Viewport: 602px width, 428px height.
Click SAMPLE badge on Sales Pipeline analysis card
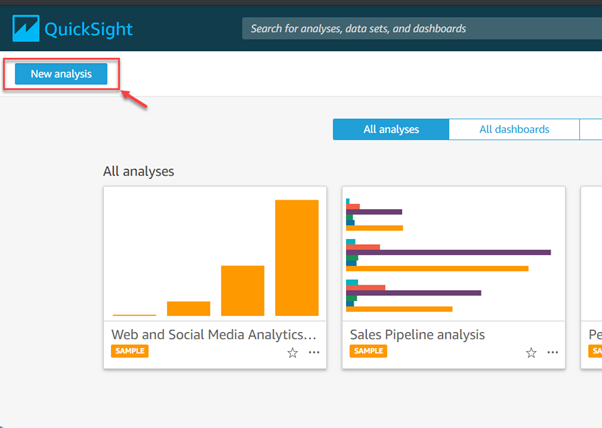pos(368,351)
